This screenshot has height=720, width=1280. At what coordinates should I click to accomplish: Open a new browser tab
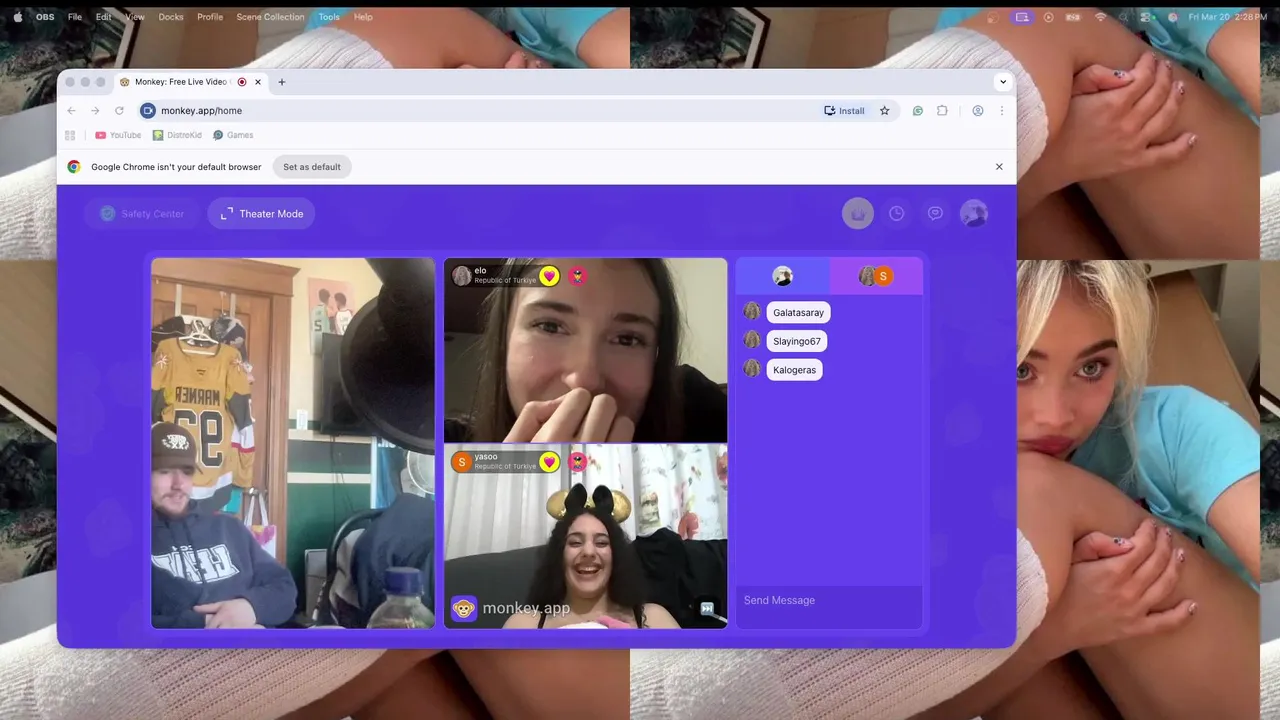(281, 82)
